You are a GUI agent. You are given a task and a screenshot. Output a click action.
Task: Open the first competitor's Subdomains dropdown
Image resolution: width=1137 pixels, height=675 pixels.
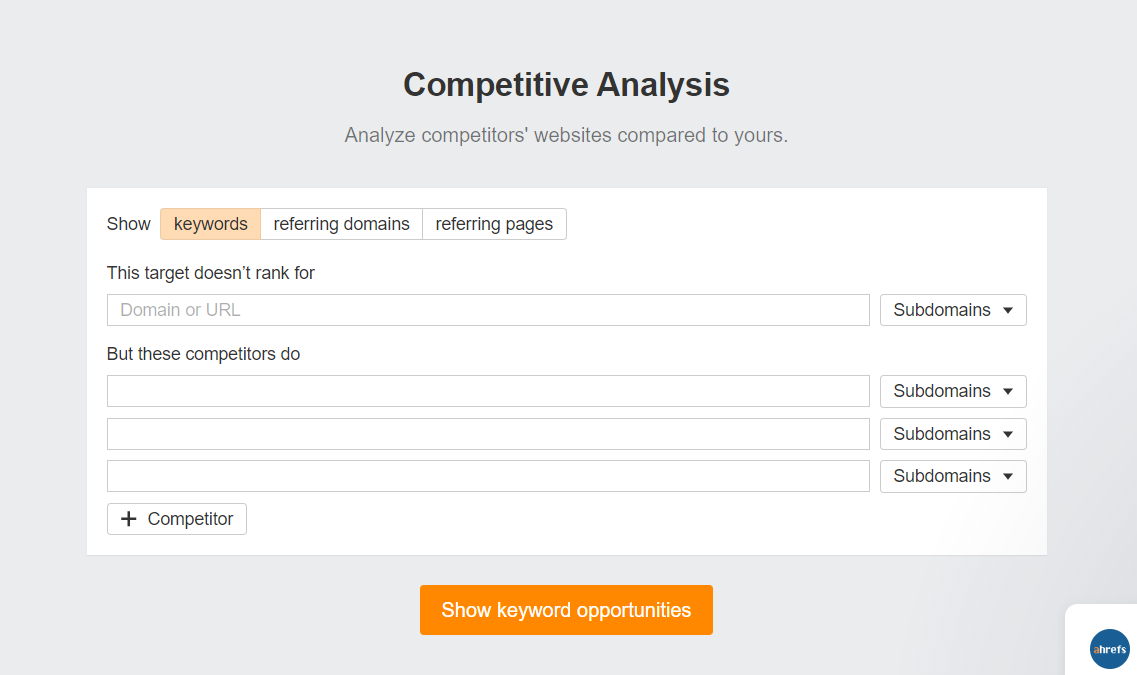(952, 391)
